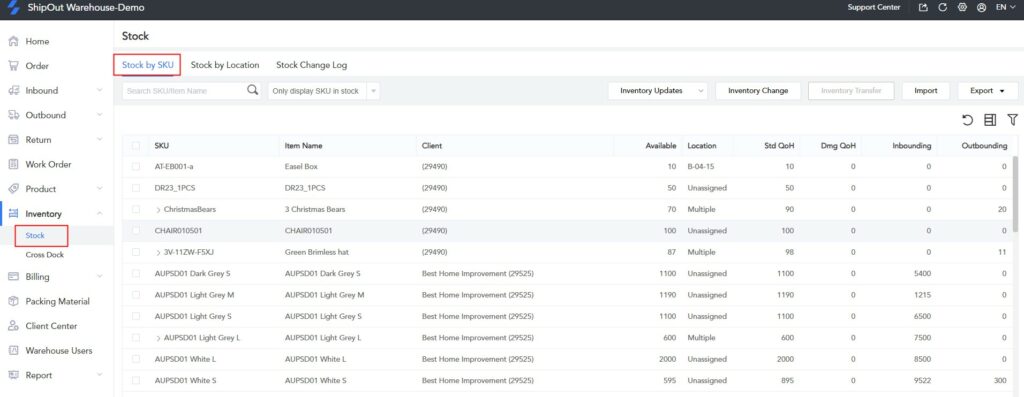Open the share/export icon in header
The height and width of the screenshot is (397, 1024).
point(923,8)
